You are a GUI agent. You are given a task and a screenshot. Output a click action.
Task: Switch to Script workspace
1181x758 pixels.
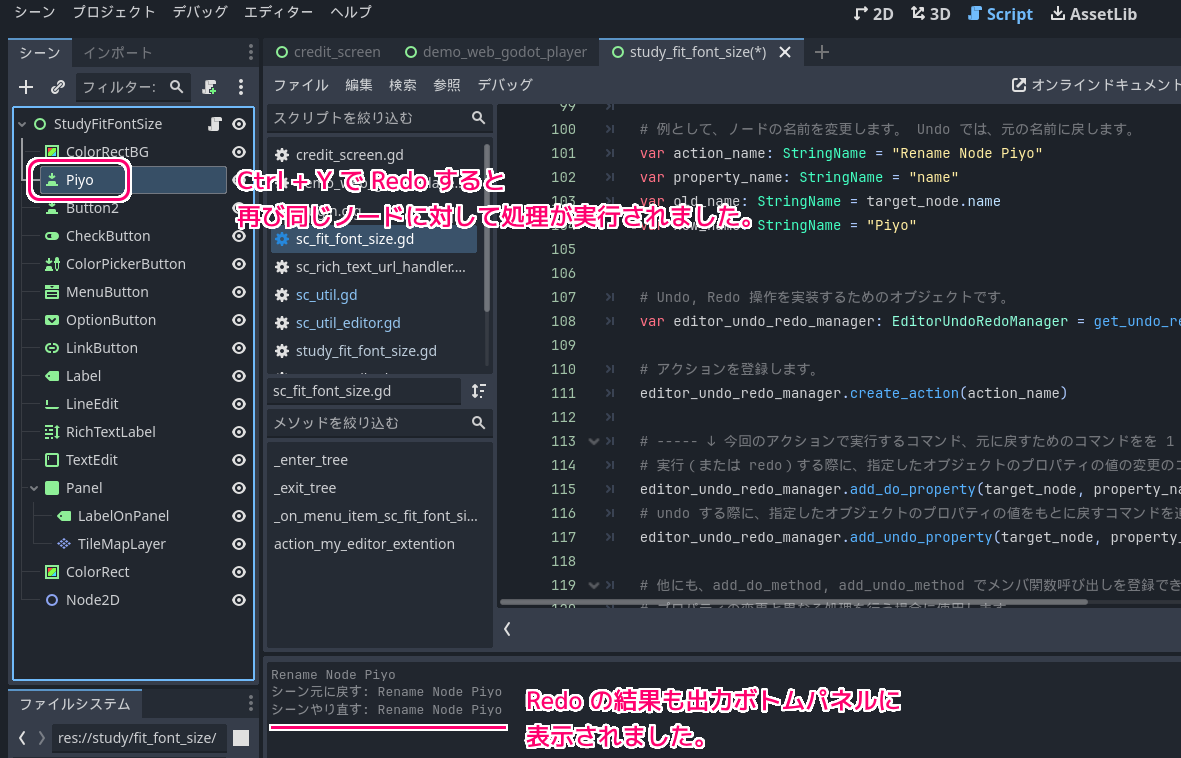tap(999, 14)
